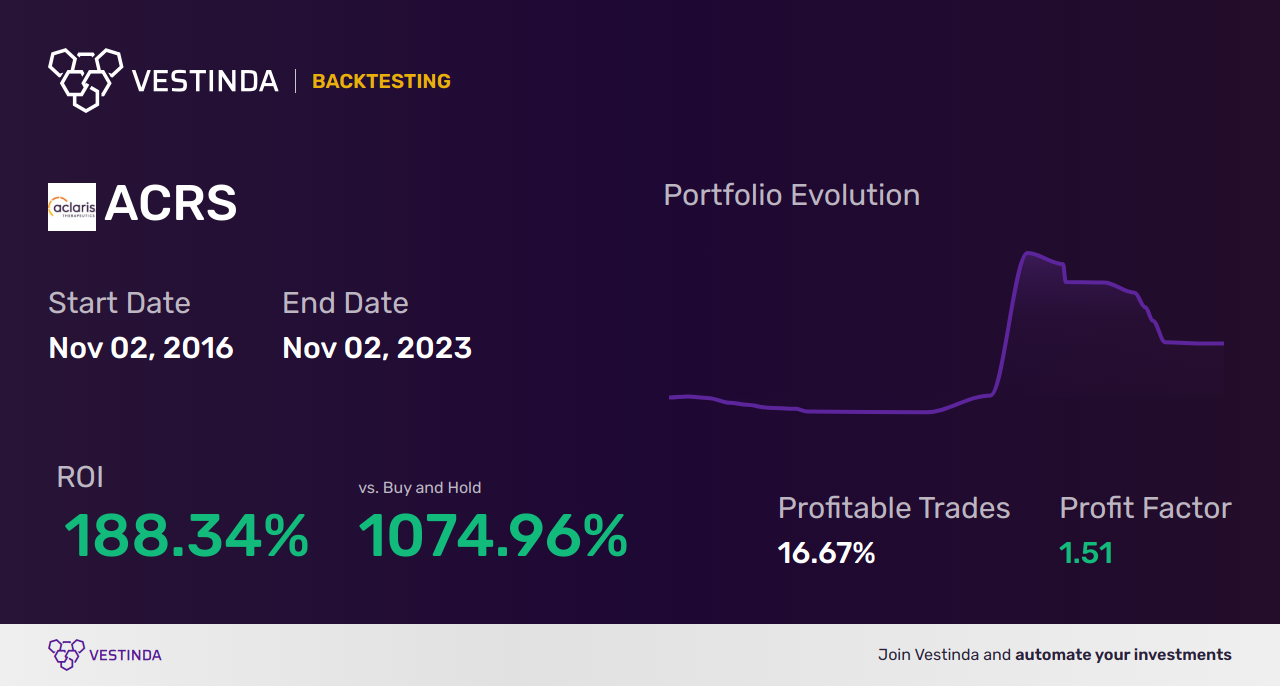1280x686 pixels.
Task: Click the End Date label
Action: coord(345,302)
